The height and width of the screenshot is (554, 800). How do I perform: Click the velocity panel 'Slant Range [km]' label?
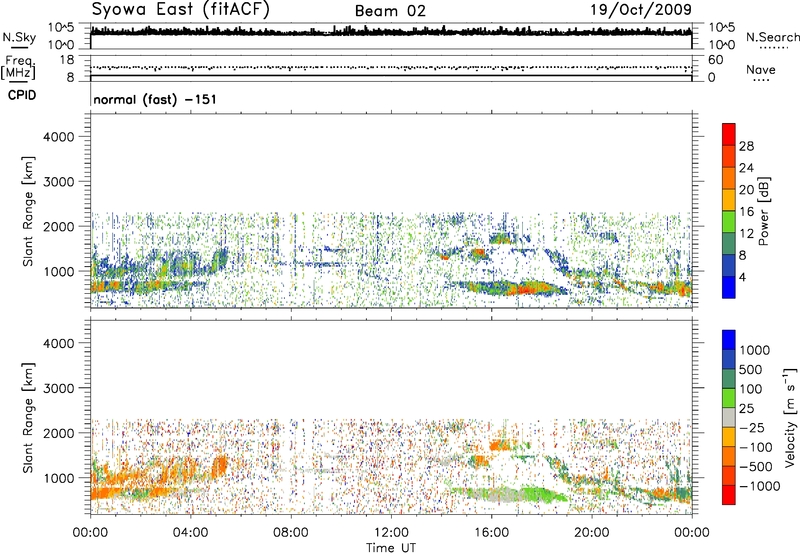(28, 418)
